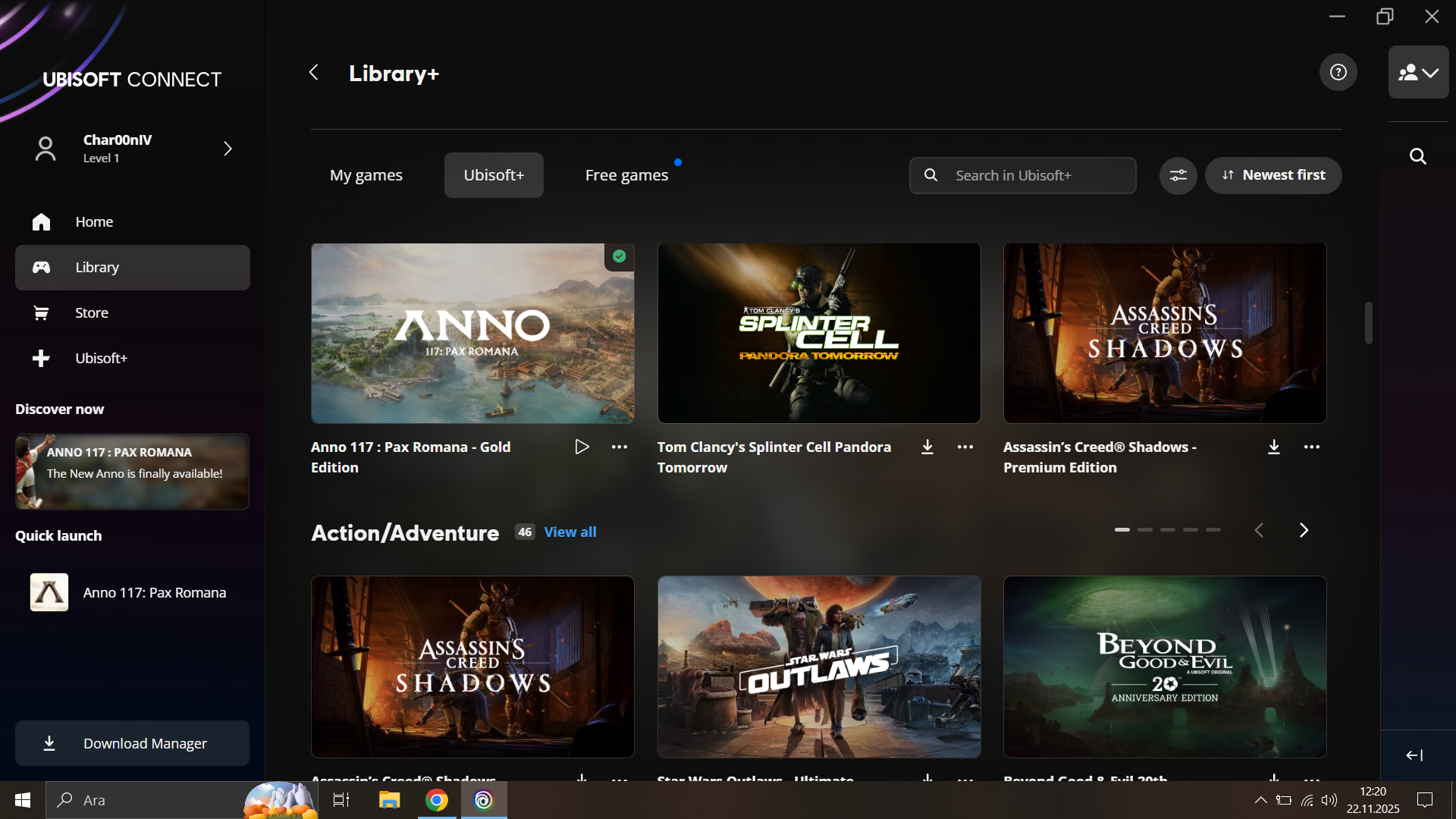Image resolution: width=1456 pixels, height=819 pixels.
Task: Click the help question mark icon
Action: [1338, 72]
